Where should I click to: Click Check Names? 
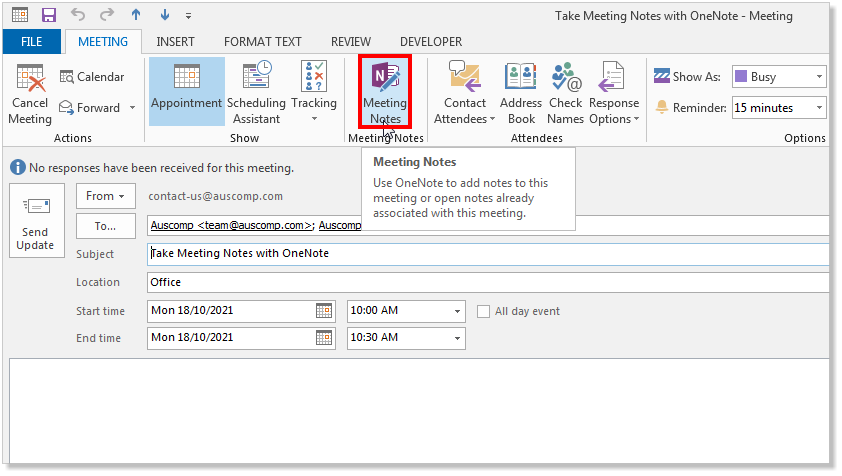coord(565,93)
